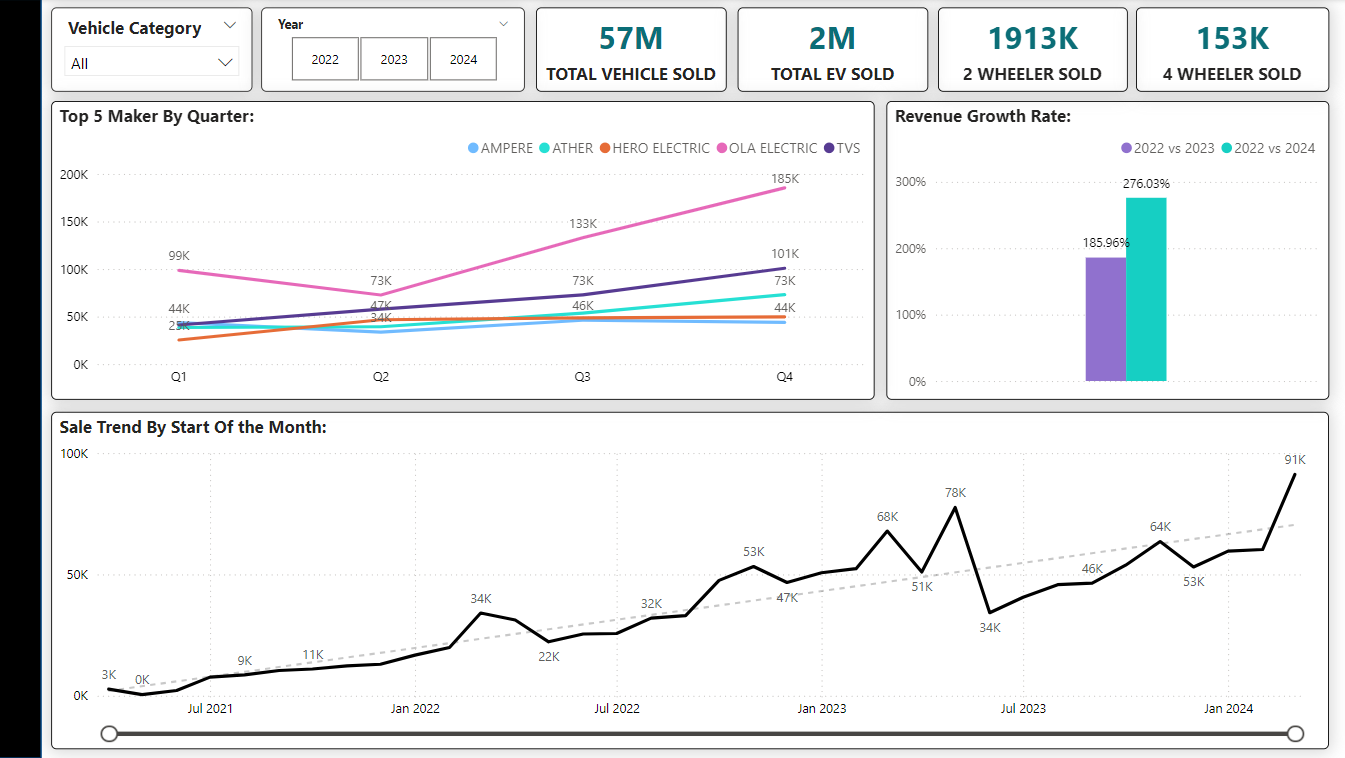Click the Q4 axis label
This screenshot has height=758, width=1345.
(x=785, y=377)
